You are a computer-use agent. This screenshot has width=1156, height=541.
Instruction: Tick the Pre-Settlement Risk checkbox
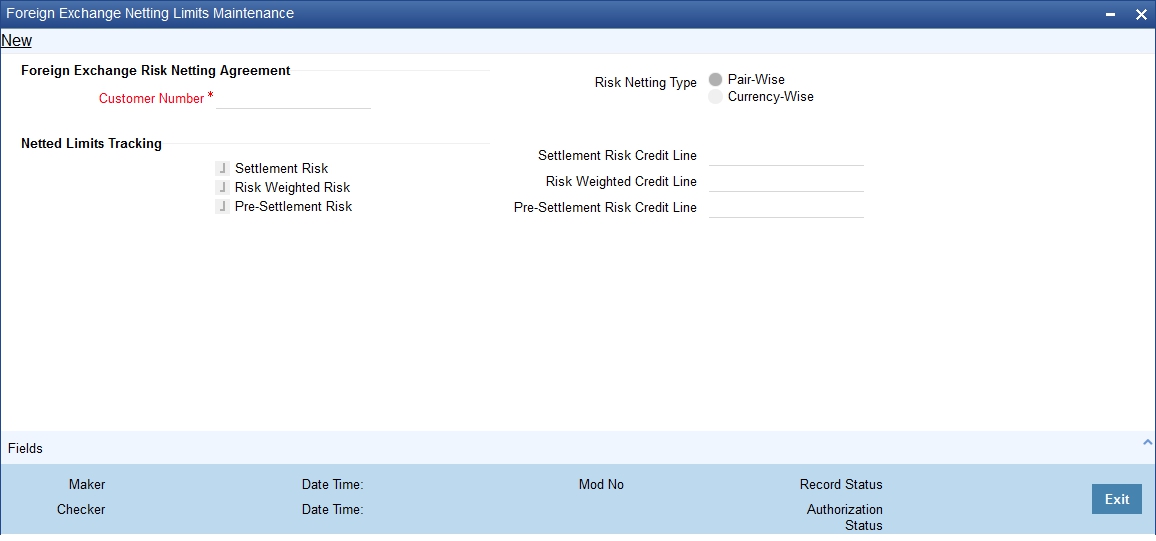click(x=223, y=207)
